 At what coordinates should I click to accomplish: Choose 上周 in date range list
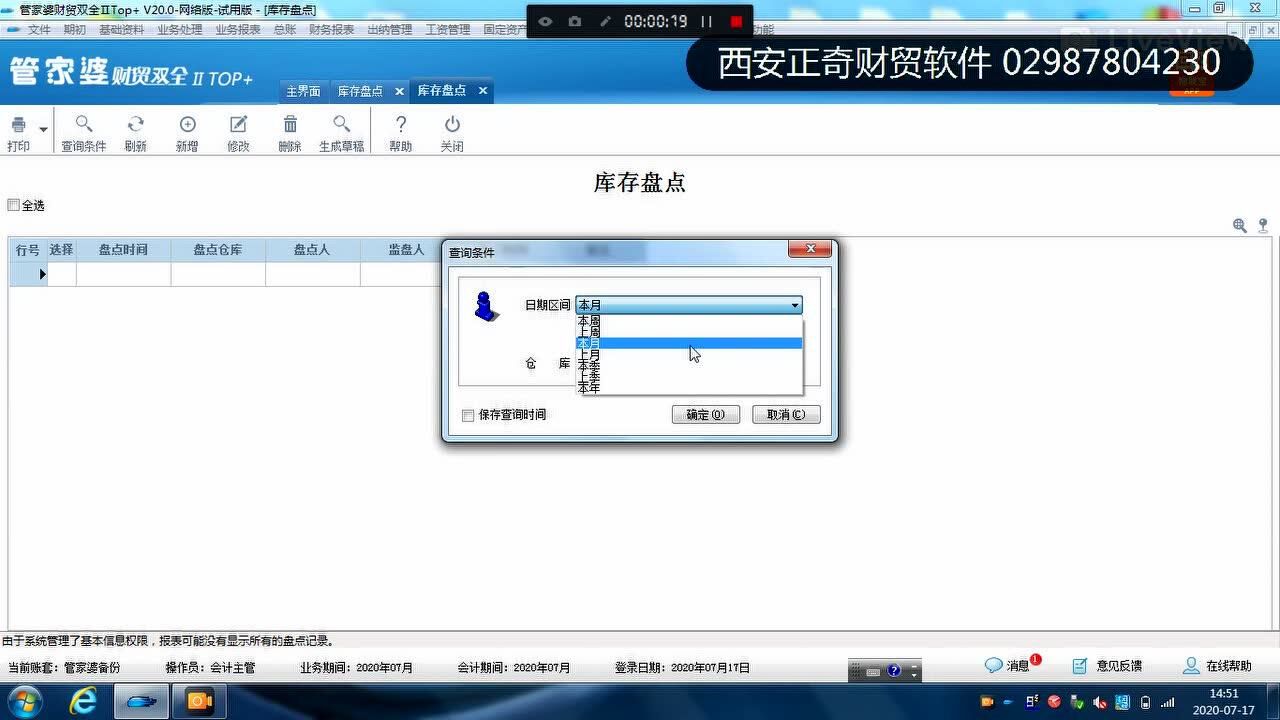point(689,332)
